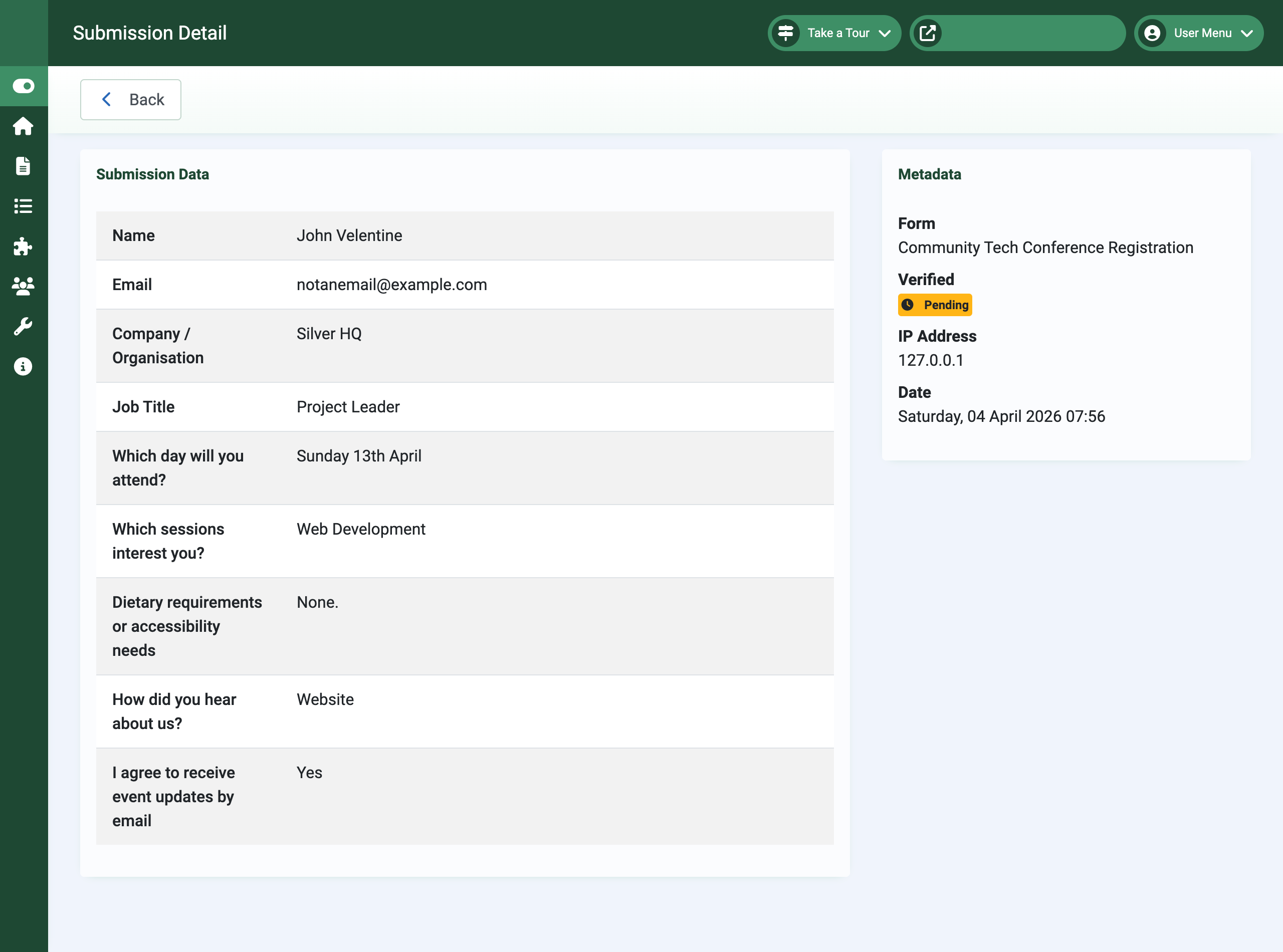The height and width of the screenshot is (952, 1283).
Task: Click the Submission Detail page title
Action: [x=149, y=33]
